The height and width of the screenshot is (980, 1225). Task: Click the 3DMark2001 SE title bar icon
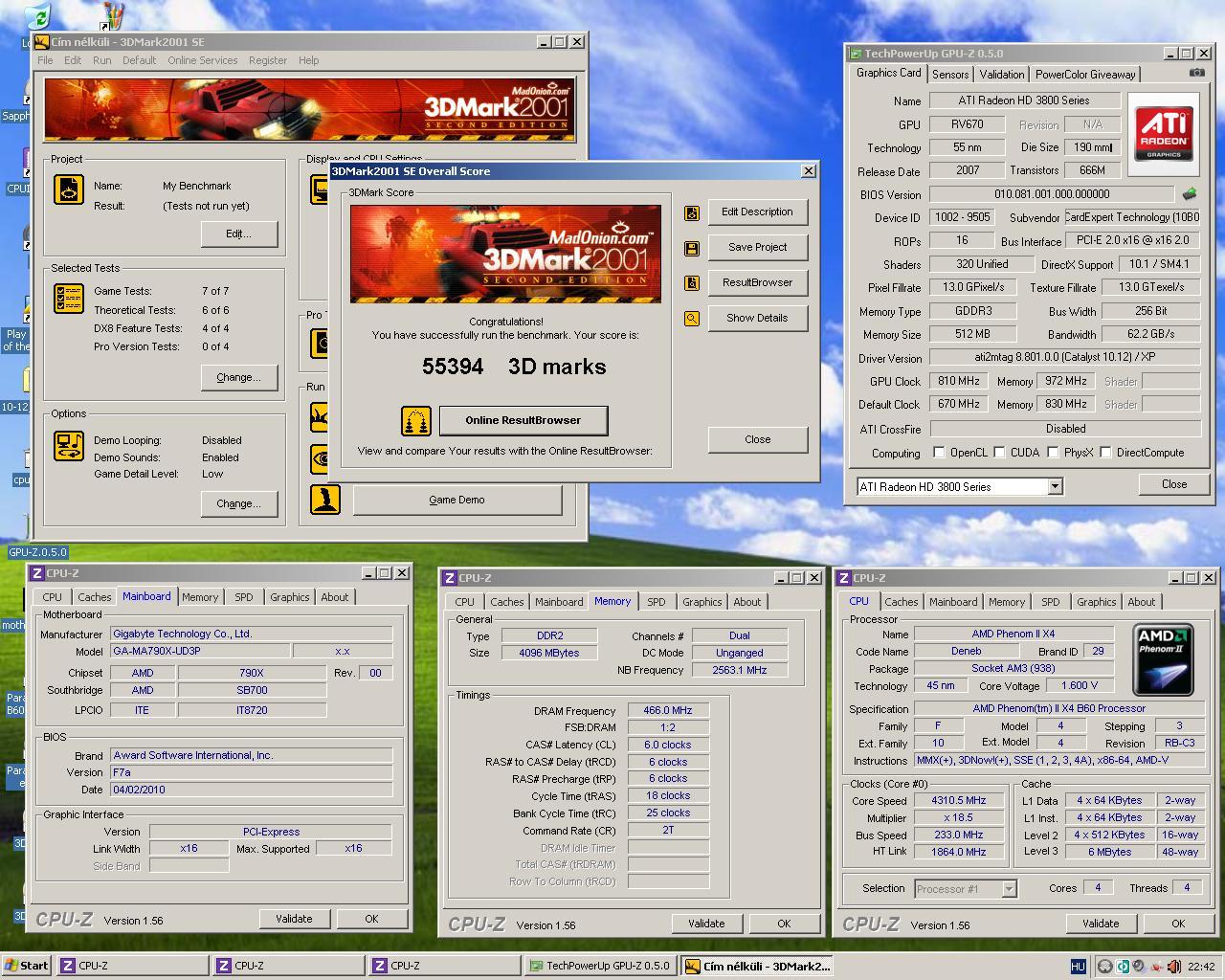tap(41, 42)
